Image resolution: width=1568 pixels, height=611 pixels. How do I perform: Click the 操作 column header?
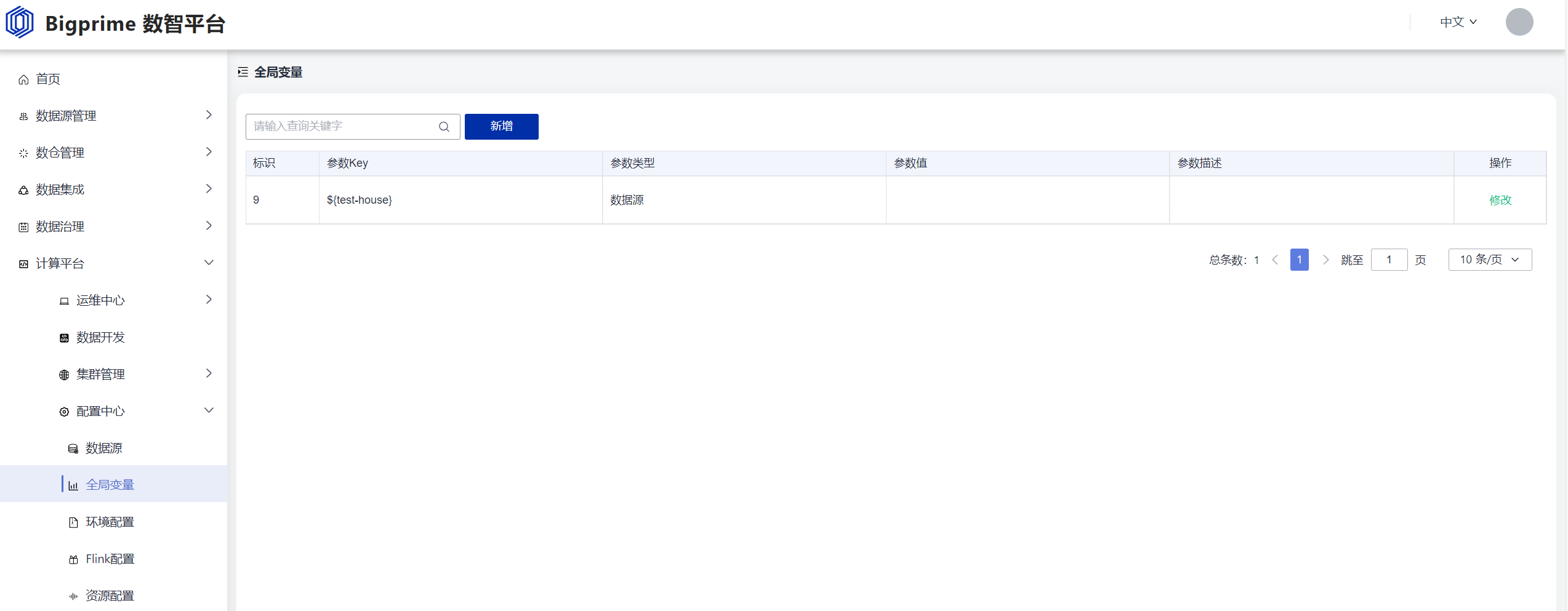click(x=1500, y=163)
